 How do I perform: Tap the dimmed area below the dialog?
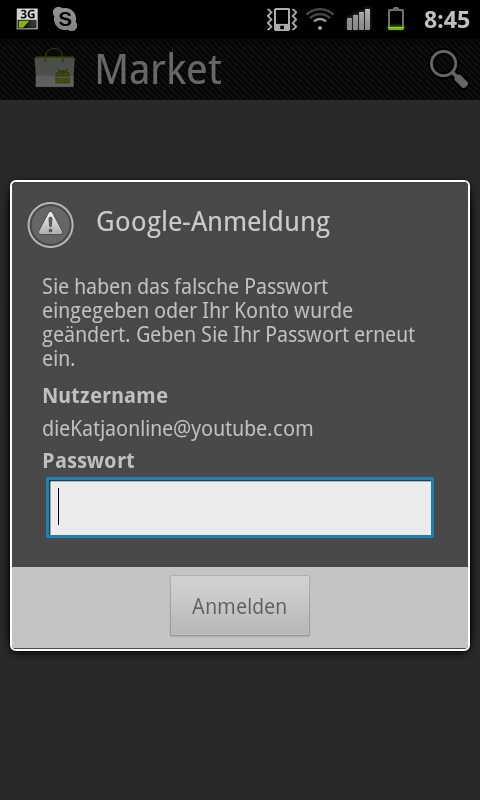pyautogui.click(x=240, y=724)
